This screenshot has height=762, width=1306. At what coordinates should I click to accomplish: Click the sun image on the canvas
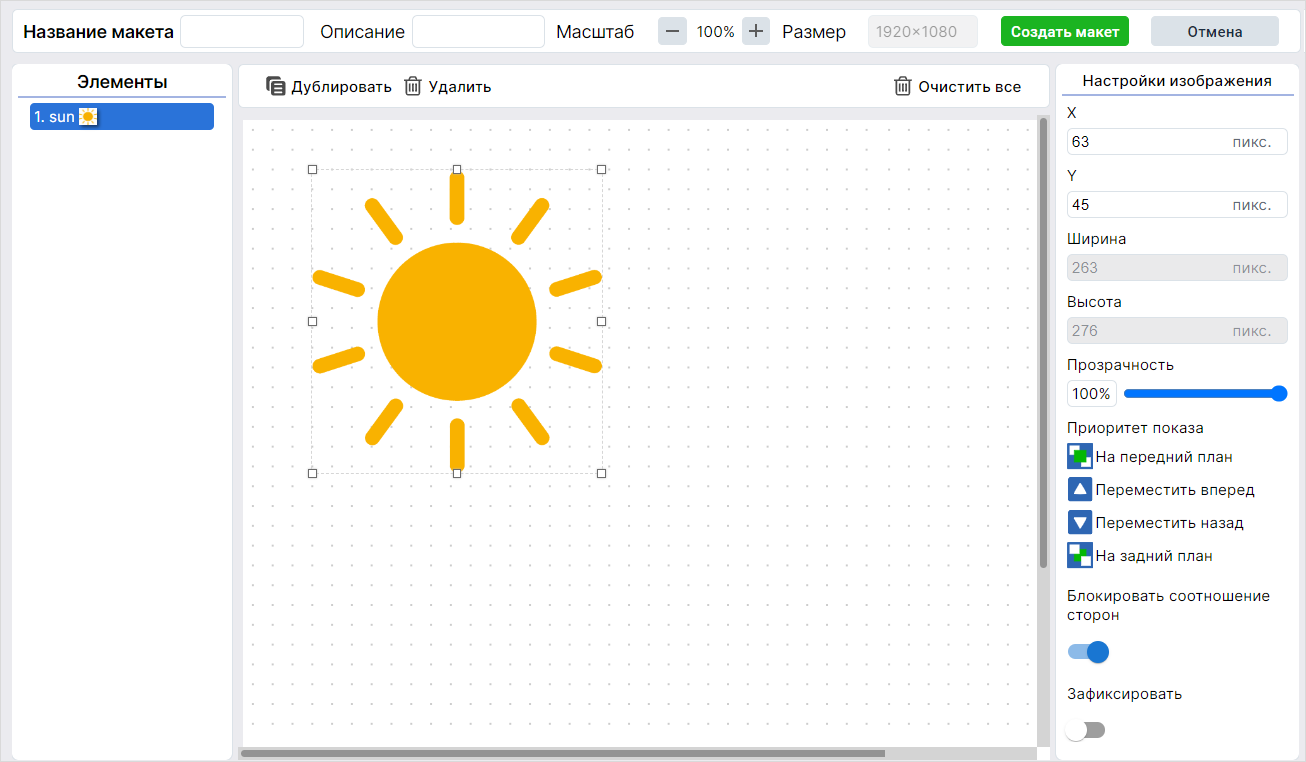click(457, 321)
